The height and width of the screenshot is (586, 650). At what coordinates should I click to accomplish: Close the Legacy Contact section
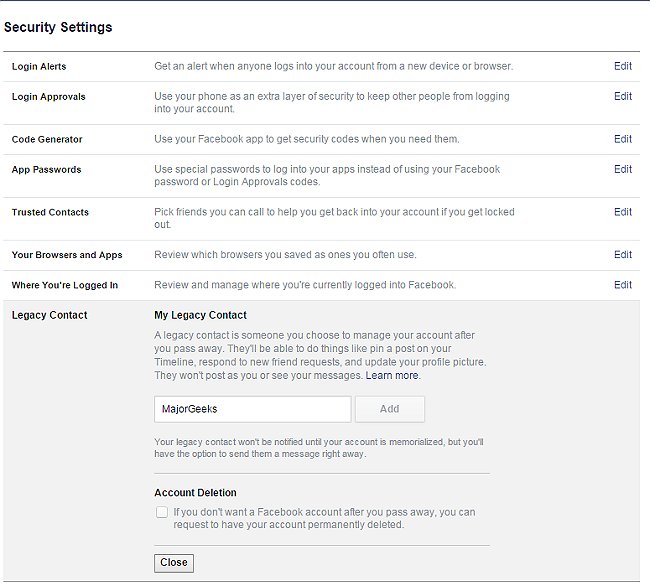tap(174, 563)
